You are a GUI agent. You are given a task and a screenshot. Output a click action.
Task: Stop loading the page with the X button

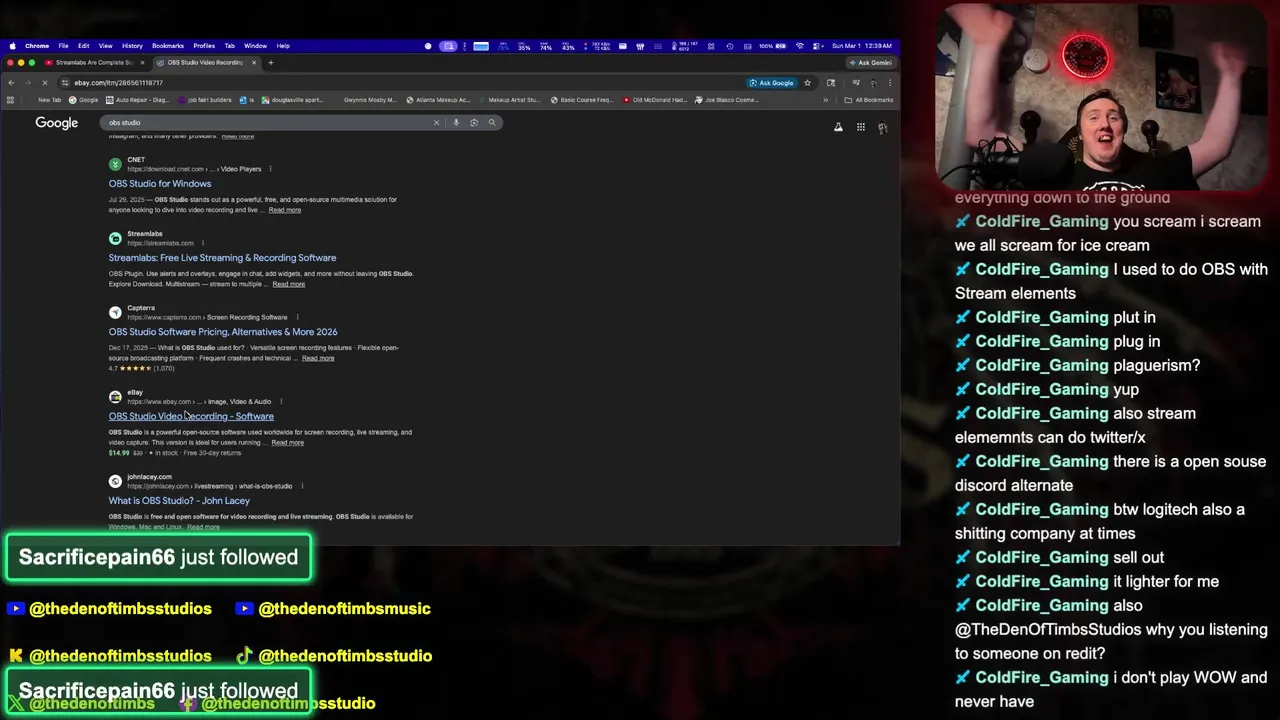(45, 83)
